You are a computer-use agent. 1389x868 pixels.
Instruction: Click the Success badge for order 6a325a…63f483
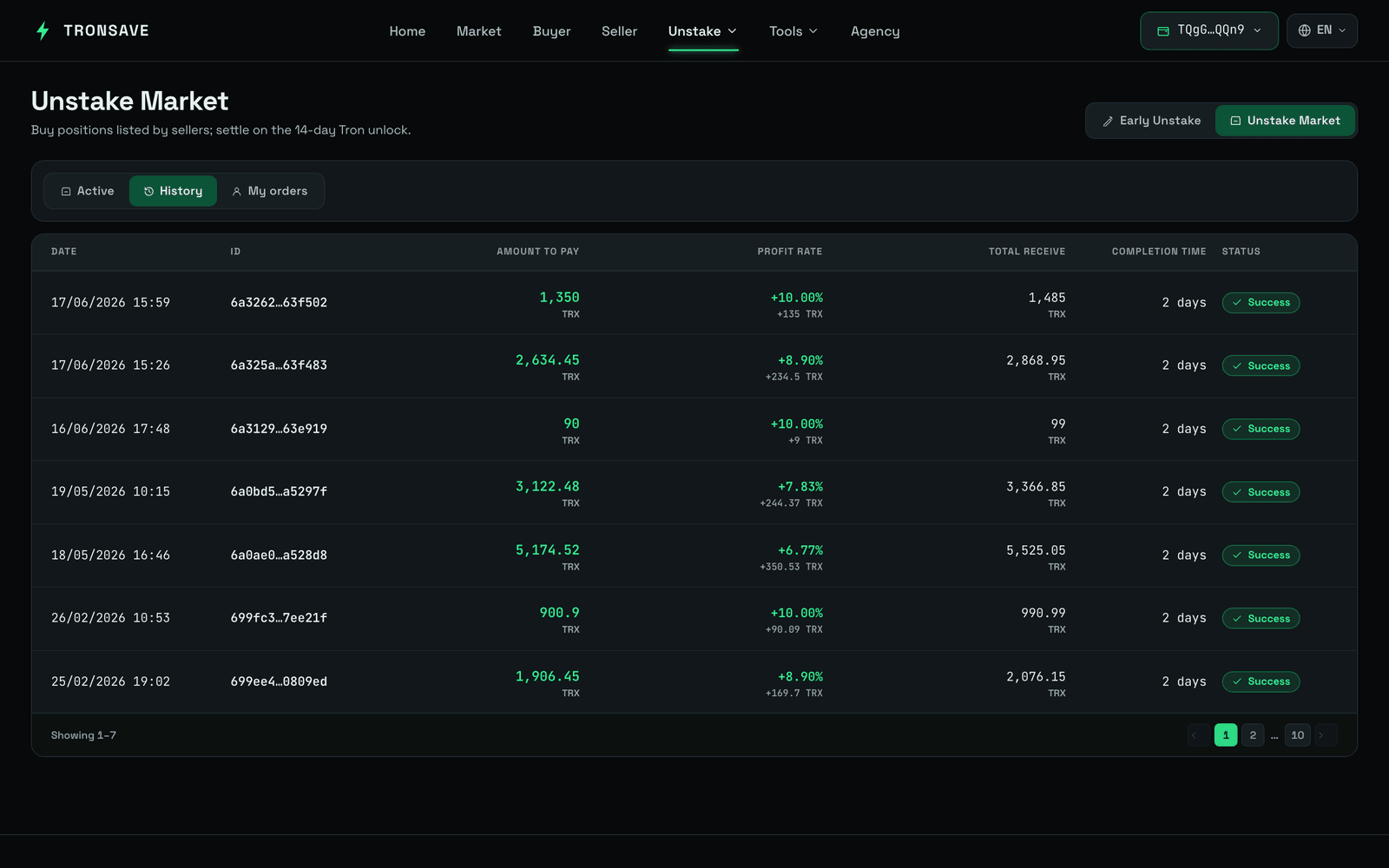pos(1261,365)
